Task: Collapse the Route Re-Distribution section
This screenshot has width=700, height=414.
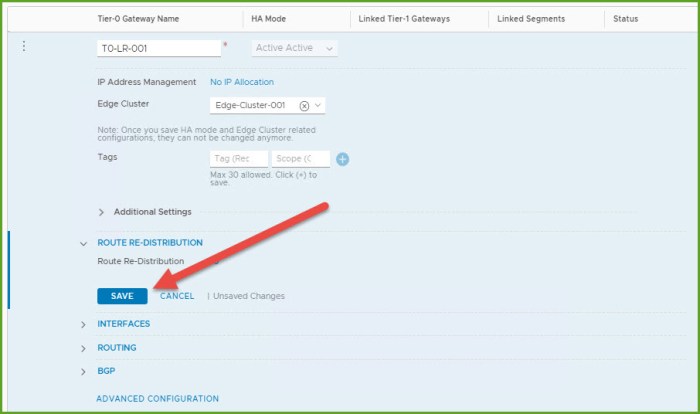Action: (x=83, y=243)
